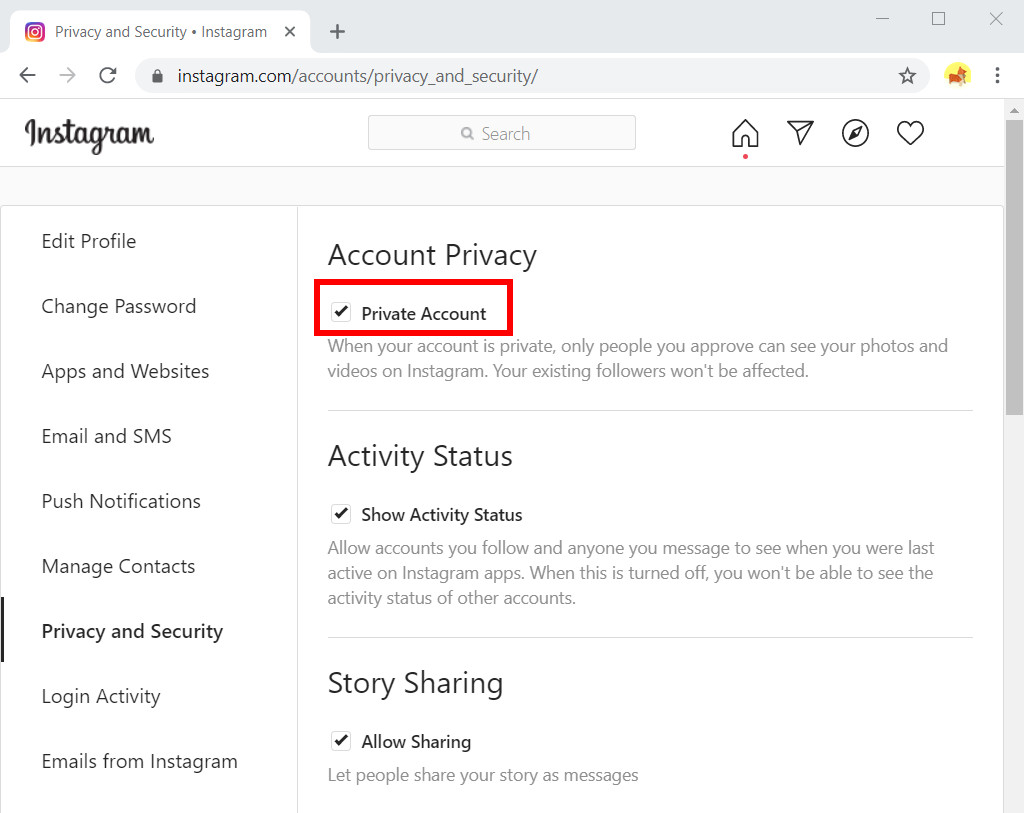Select the Privacy and Security browser tab

coord(159,31)
